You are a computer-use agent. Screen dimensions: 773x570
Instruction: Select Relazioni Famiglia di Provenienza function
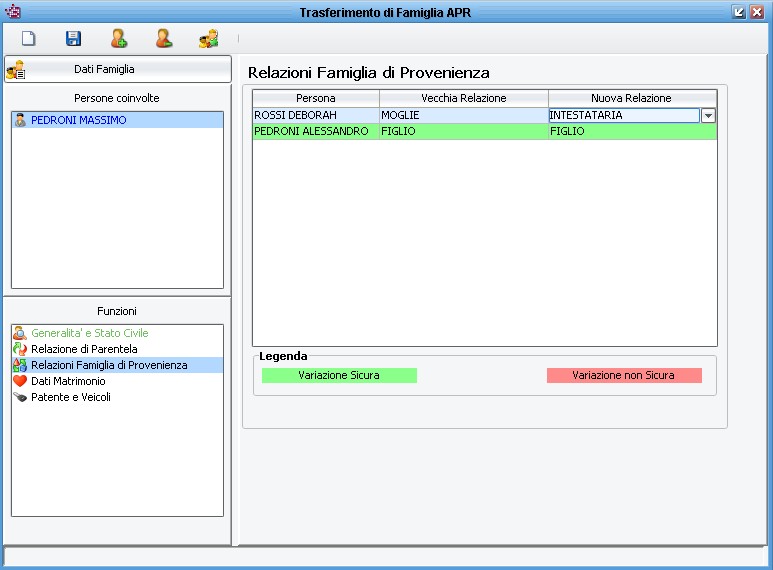[x=117, y=365]
